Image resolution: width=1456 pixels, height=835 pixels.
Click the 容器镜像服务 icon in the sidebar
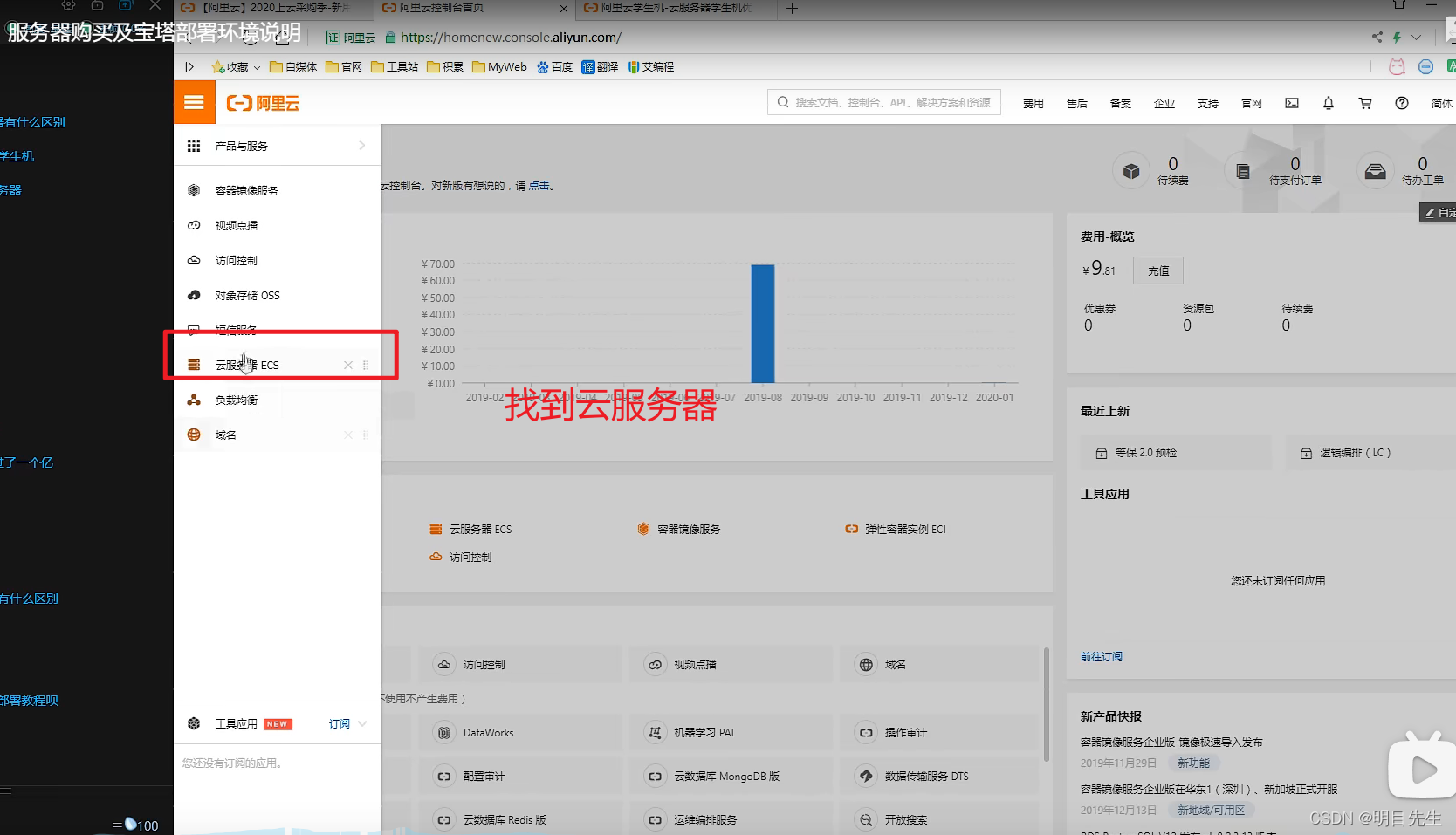point(194,190)
